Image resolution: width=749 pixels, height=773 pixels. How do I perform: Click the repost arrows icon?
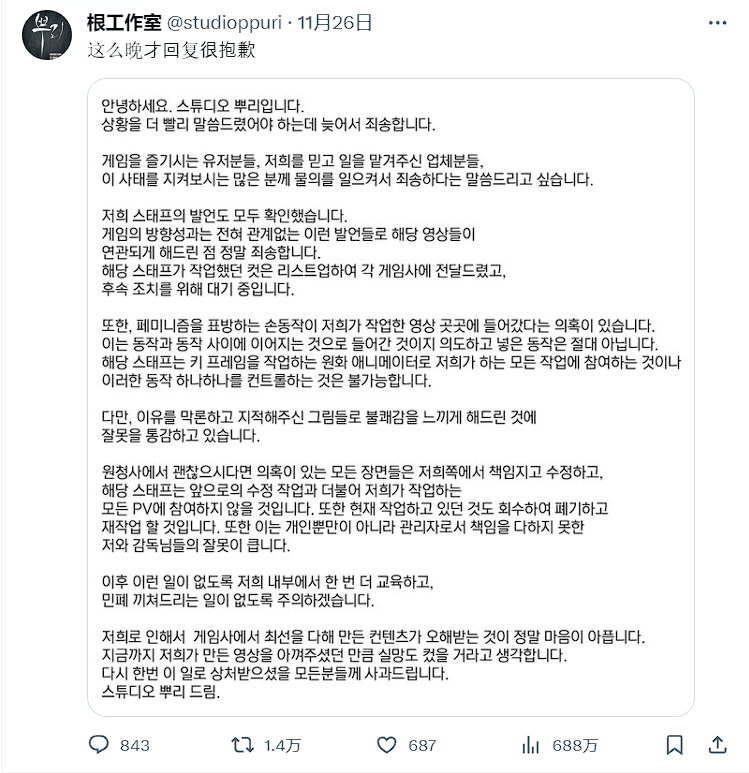pos(242,745)
